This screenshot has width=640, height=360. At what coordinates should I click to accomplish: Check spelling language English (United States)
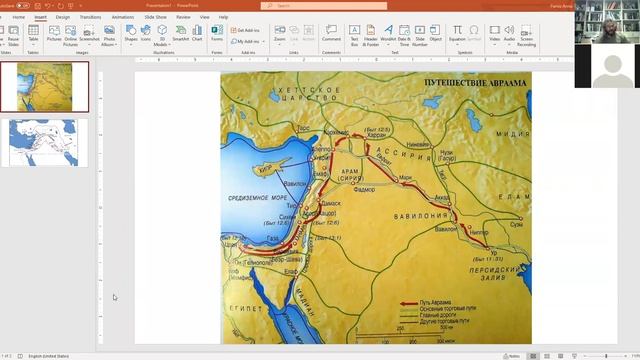tap(48, 356)
